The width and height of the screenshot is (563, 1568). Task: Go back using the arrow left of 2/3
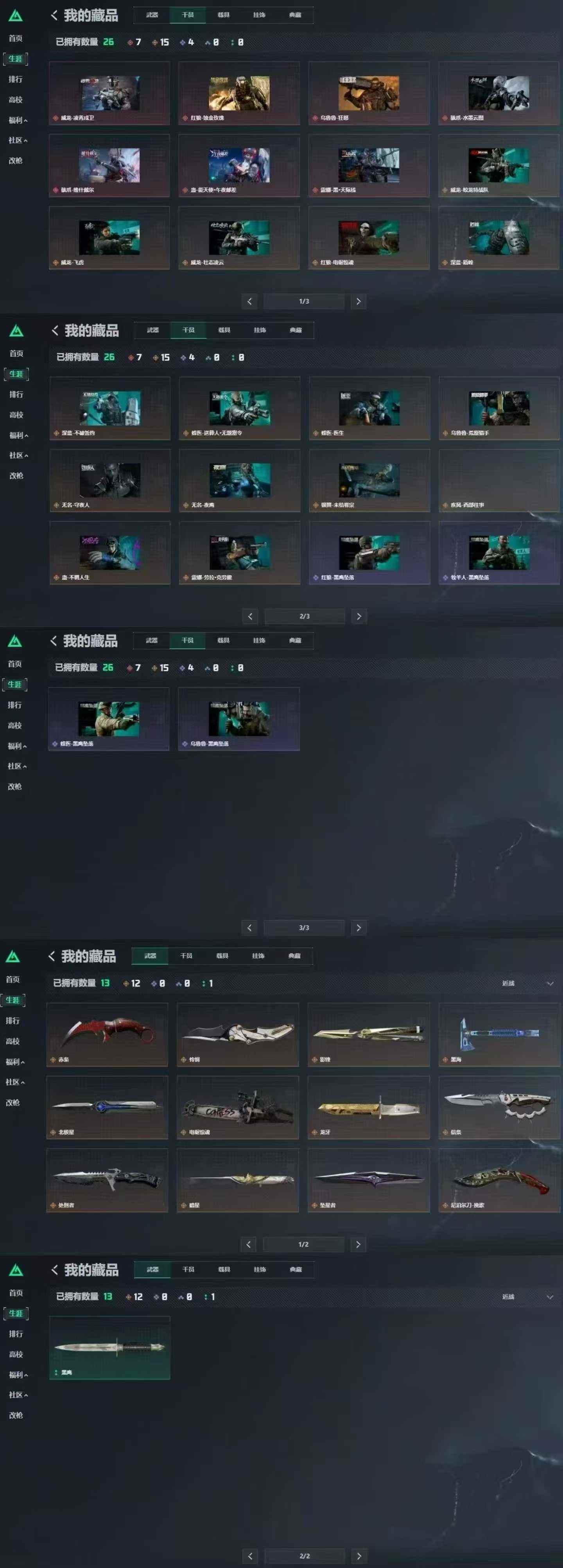point(250,616)
